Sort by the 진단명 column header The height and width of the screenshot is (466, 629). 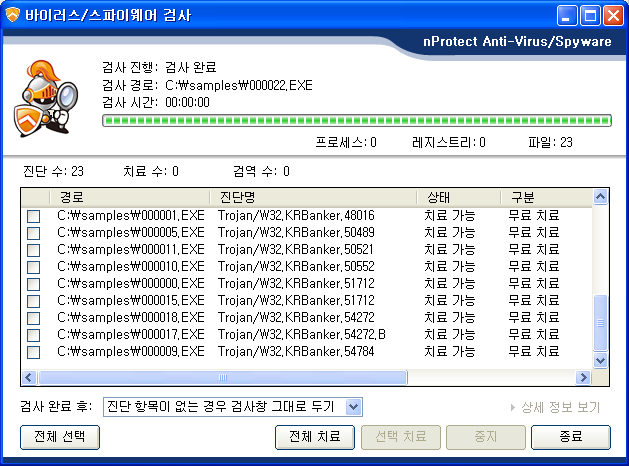click(x=313, y=197)
